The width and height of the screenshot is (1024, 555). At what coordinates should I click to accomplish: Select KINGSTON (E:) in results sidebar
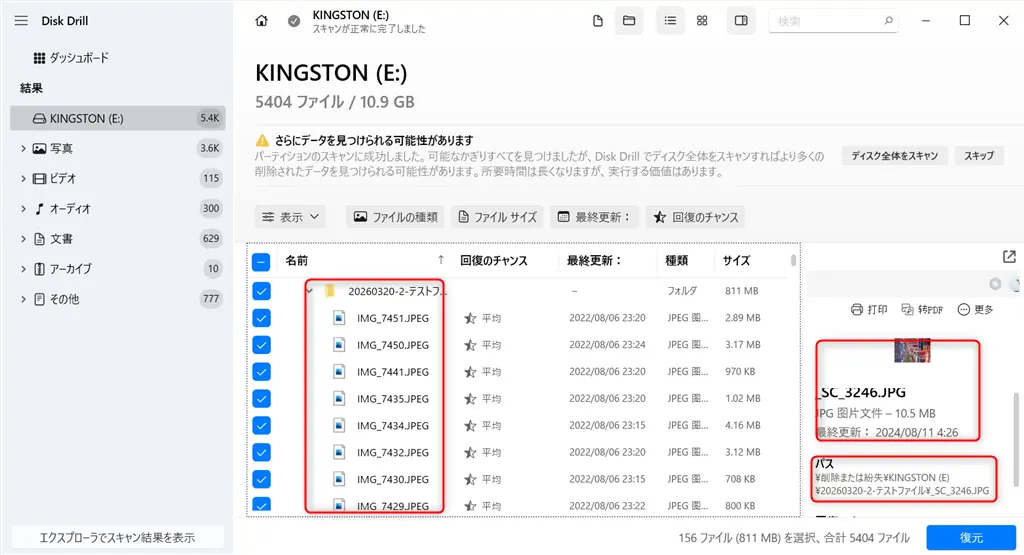pyautogui.click(x=118, y=118)
